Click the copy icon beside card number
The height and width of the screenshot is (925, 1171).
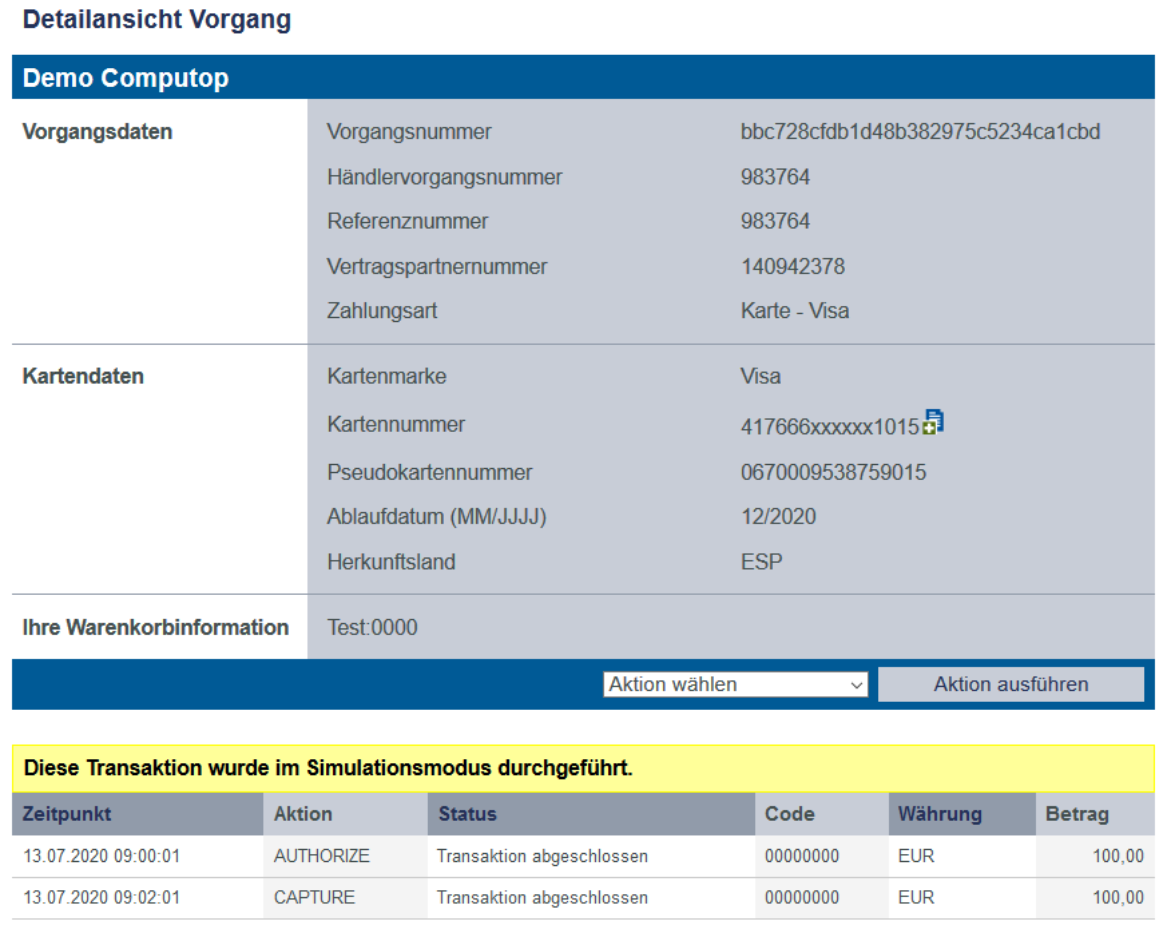(934, 421)
